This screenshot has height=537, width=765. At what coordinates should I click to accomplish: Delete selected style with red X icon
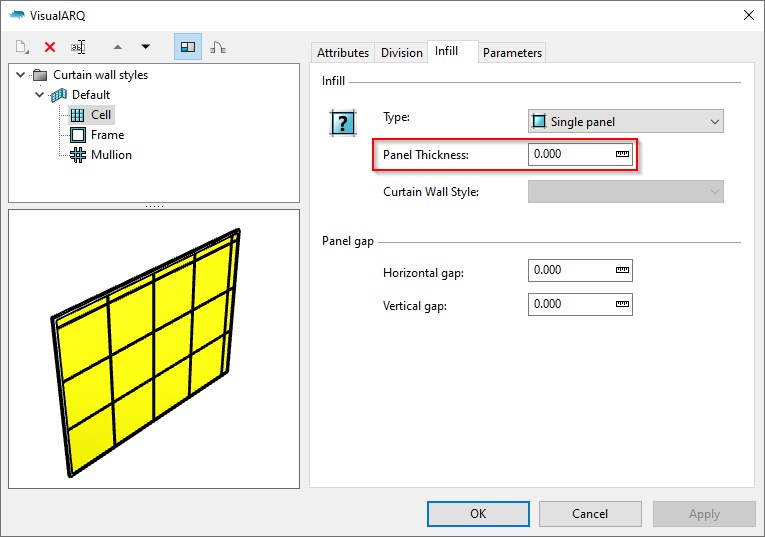point(50,47)
